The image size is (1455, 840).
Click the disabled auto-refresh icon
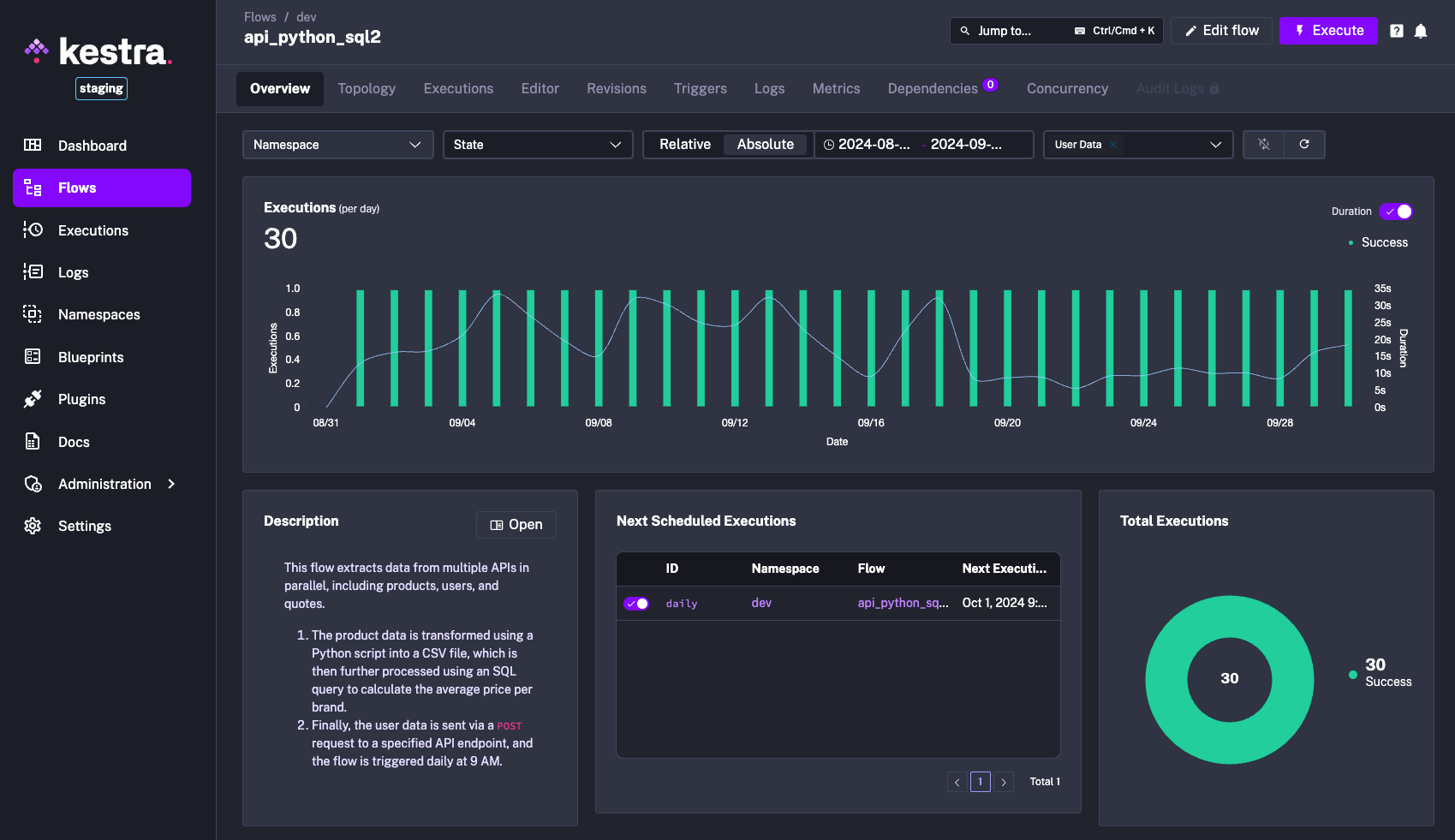point(1263,145)
